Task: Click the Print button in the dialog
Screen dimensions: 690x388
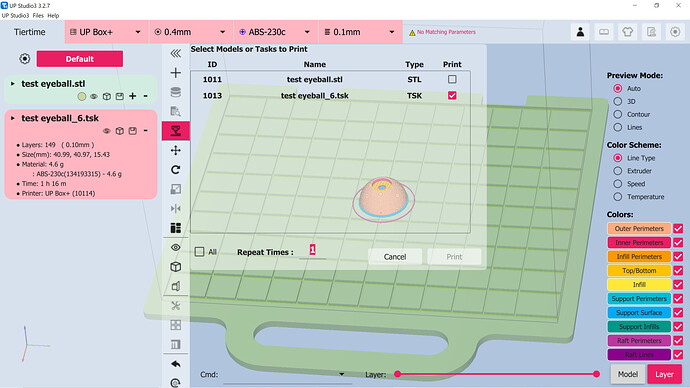Action: (x=454, y=256)
